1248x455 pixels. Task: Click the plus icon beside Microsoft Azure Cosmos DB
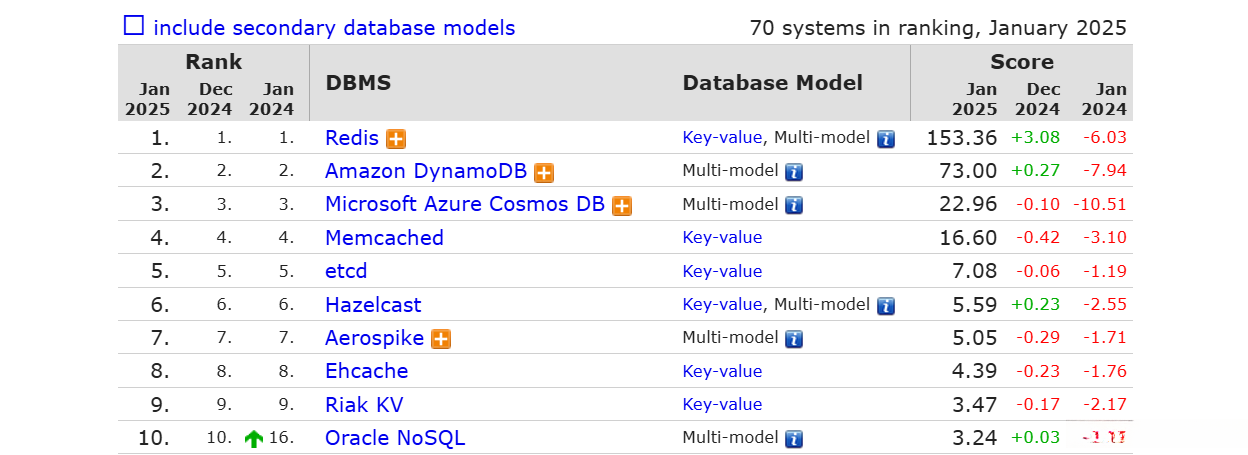622,206
